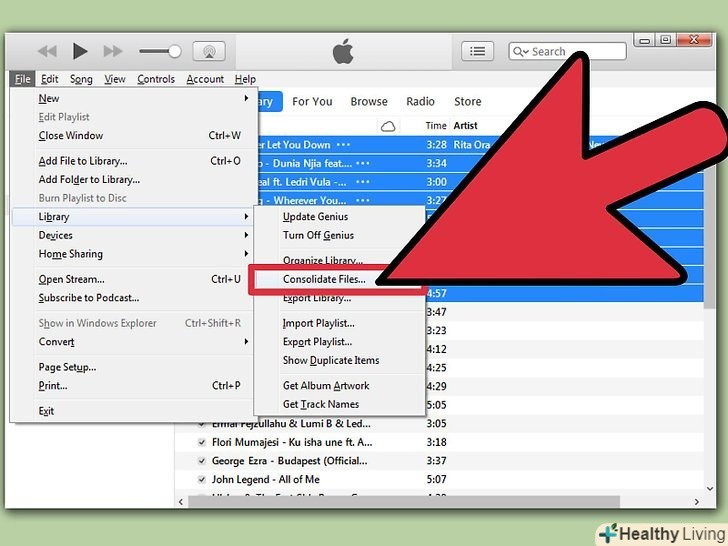Screen dimensions: 728x546
Task: Open options dots for Dunia Njia song
Action: pyautogui.click(x=363, y=163)
